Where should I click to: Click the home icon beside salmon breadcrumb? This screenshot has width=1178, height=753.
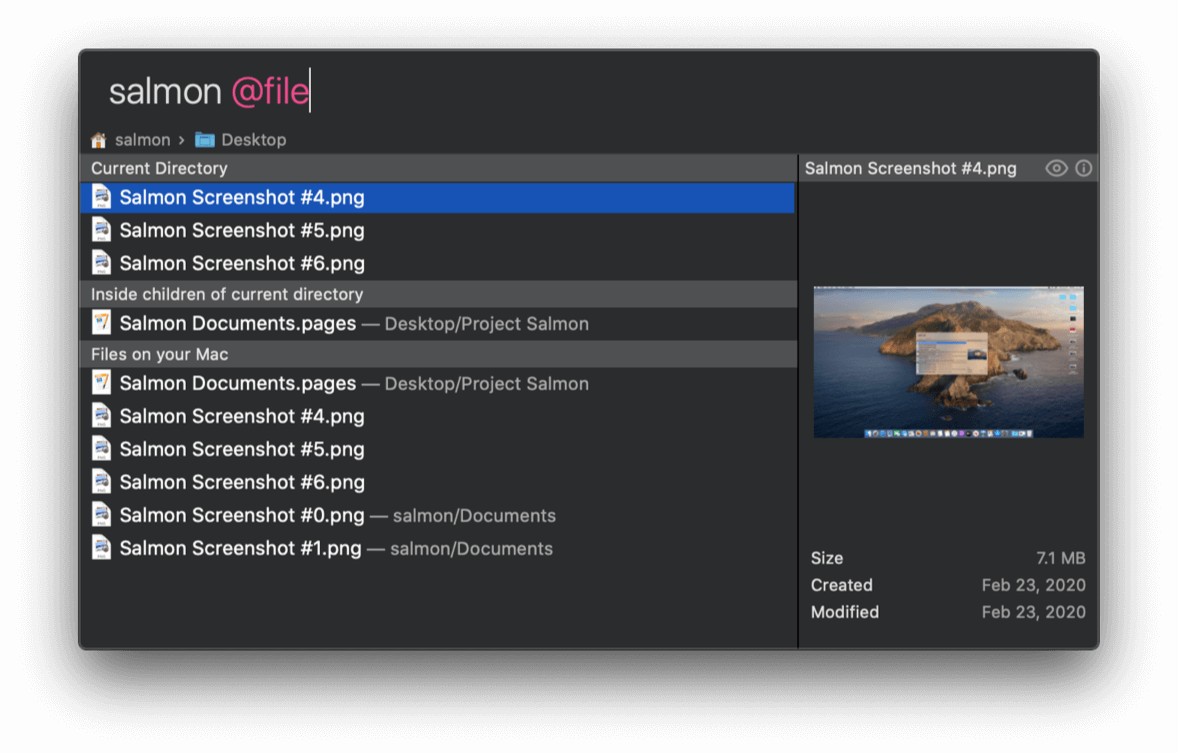pos(98,140)
